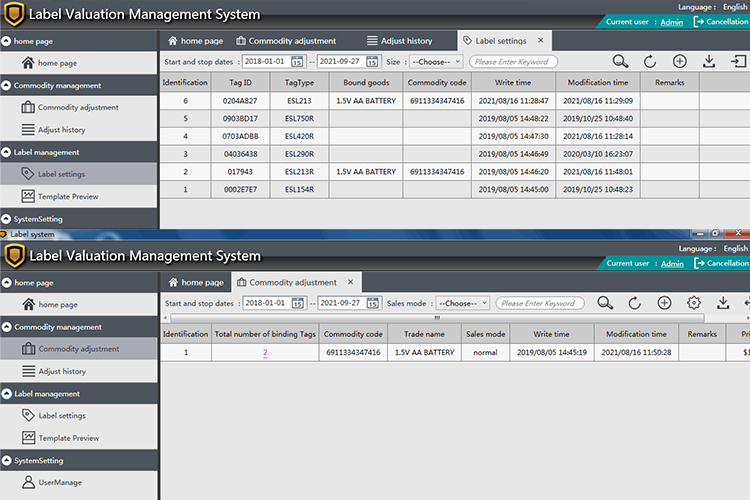Image resolution: width=750 pixels, height=500 pixels.
Task: Click the add (plus) icon beside the Size filter
Action: pos(680,61)
